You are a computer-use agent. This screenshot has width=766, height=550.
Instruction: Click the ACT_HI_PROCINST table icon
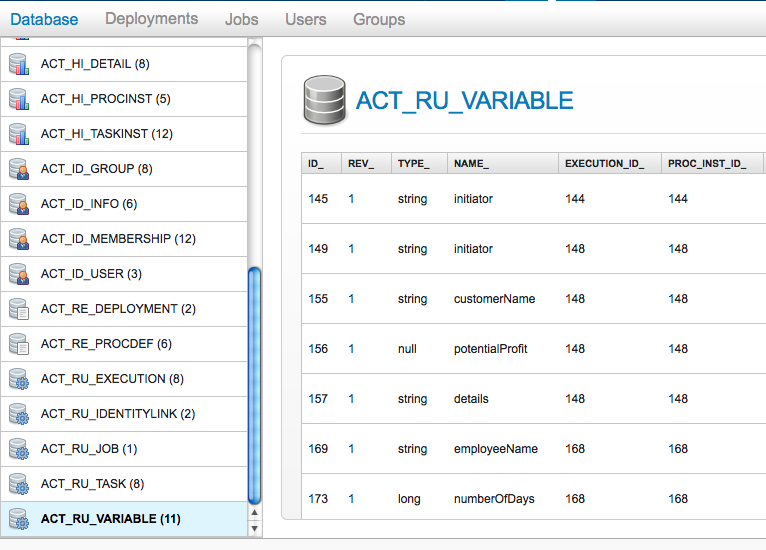pyautogui.click(x=19, y=100)
